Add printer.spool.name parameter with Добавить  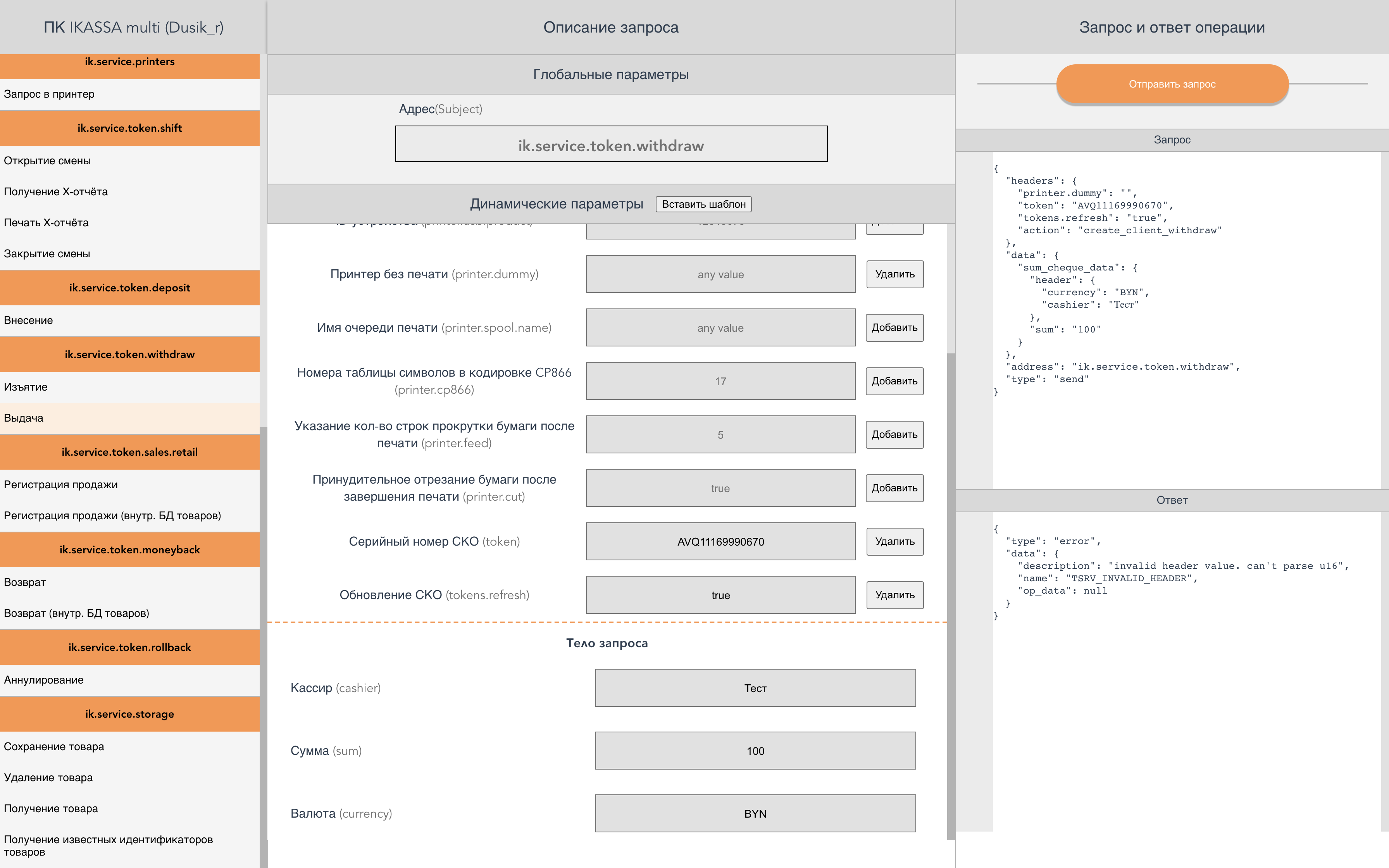[894, 328]
